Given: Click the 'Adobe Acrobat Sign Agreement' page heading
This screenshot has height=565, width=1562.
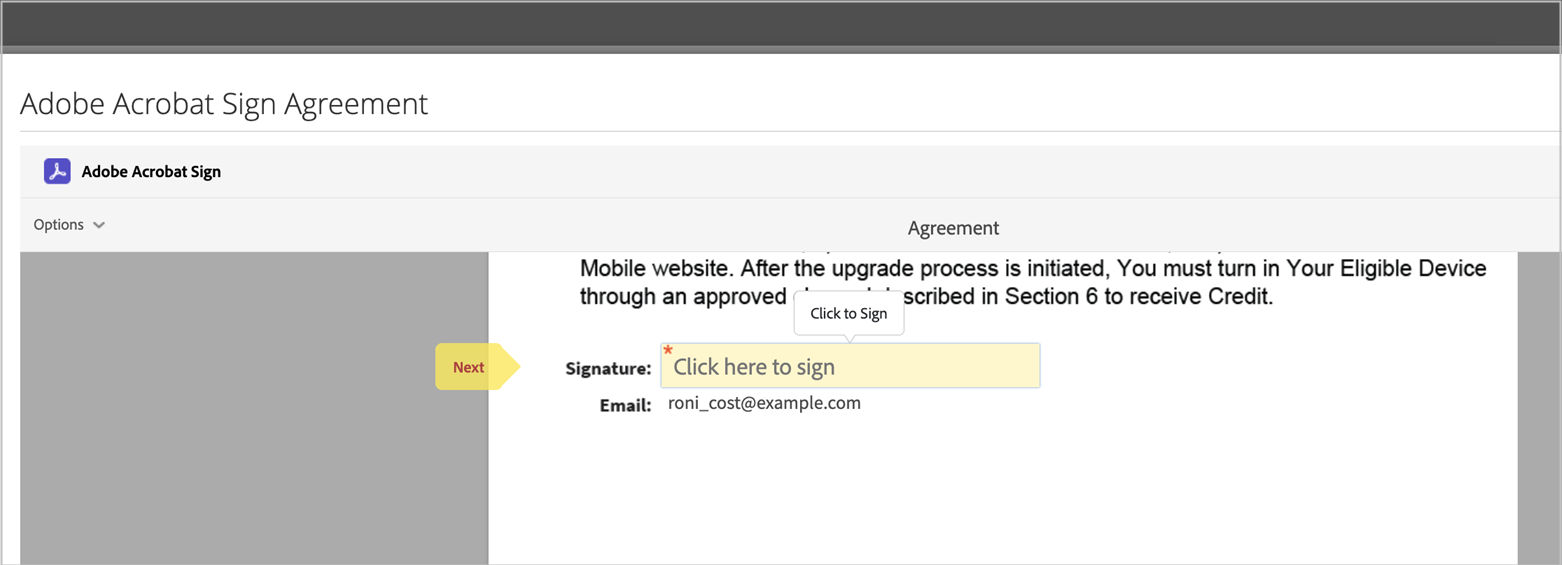Looking at the screenshot, I should coord(224,104).
